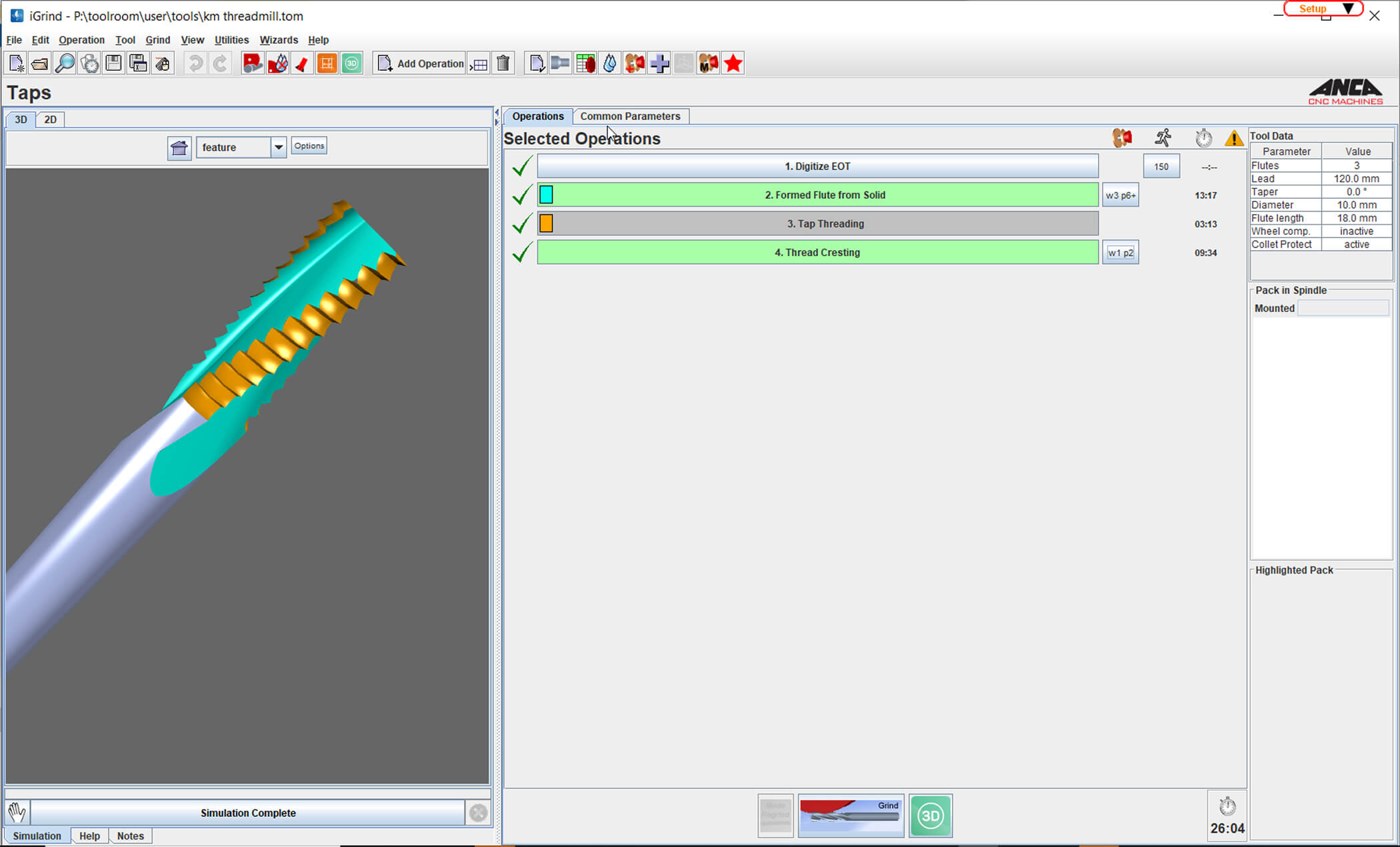Click the orange 2D grid simulation icon

[x=327, y=63]
